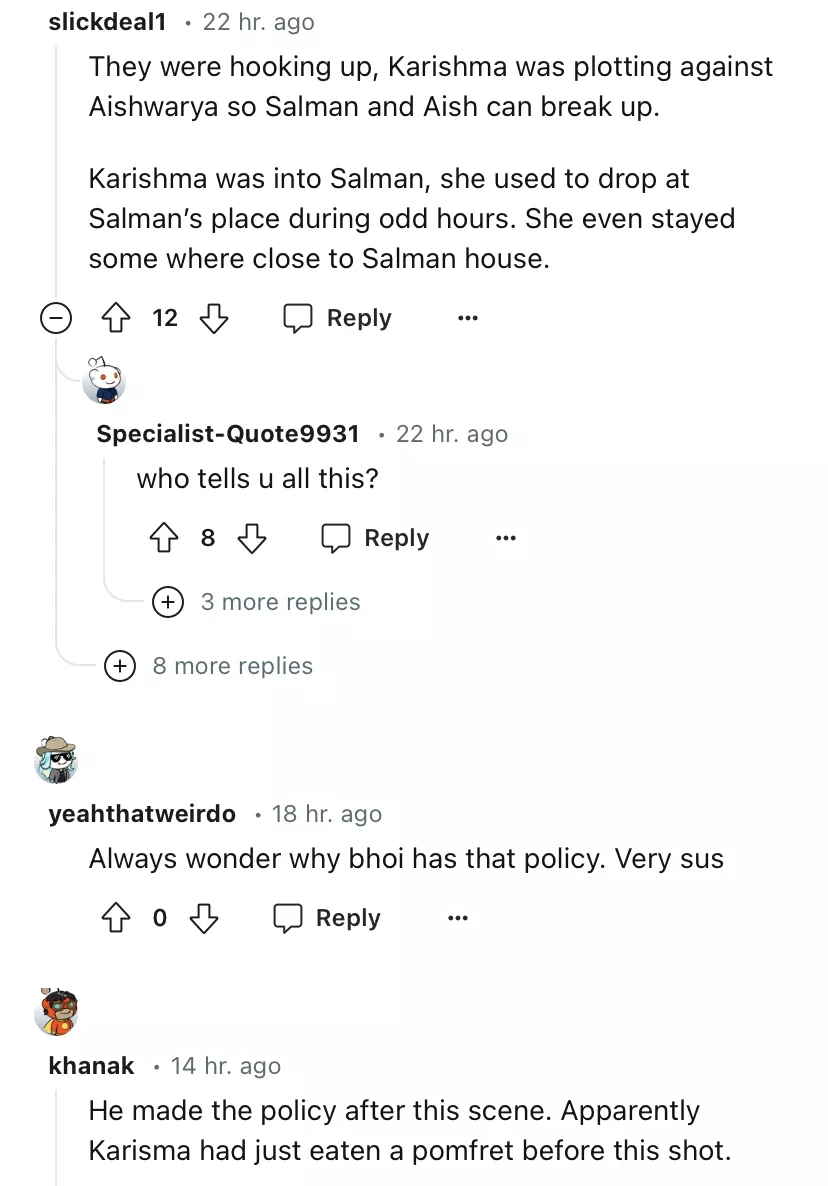Downvote yeahthatweirdo's comment
This screenshot has height=1186, width=828.
tap(204, 919)
